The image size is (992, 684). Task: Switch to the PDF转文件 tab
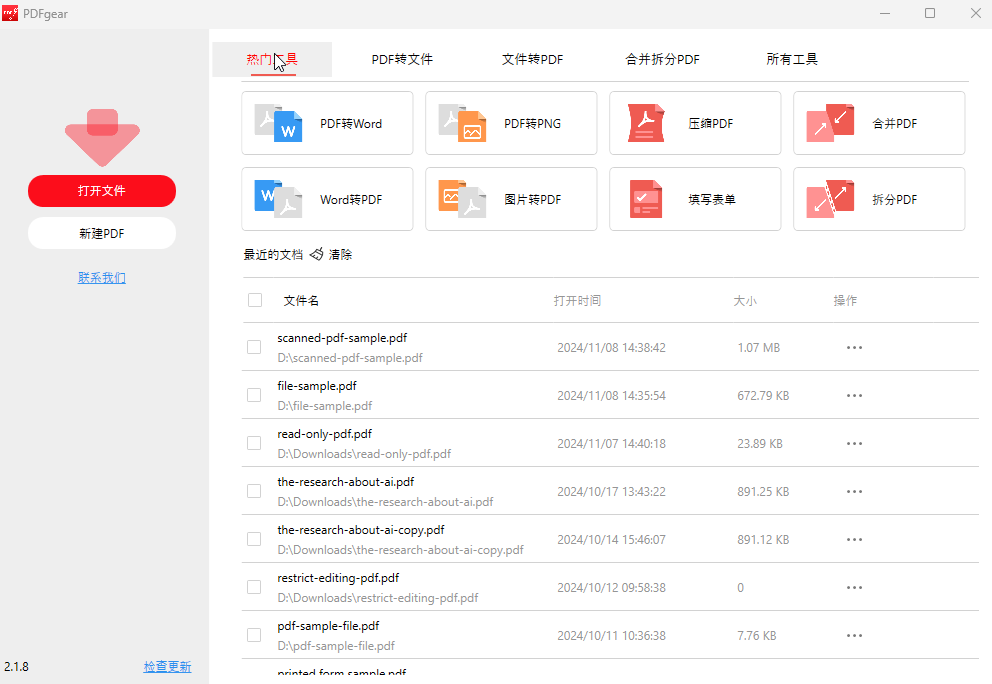click(402, 60)
